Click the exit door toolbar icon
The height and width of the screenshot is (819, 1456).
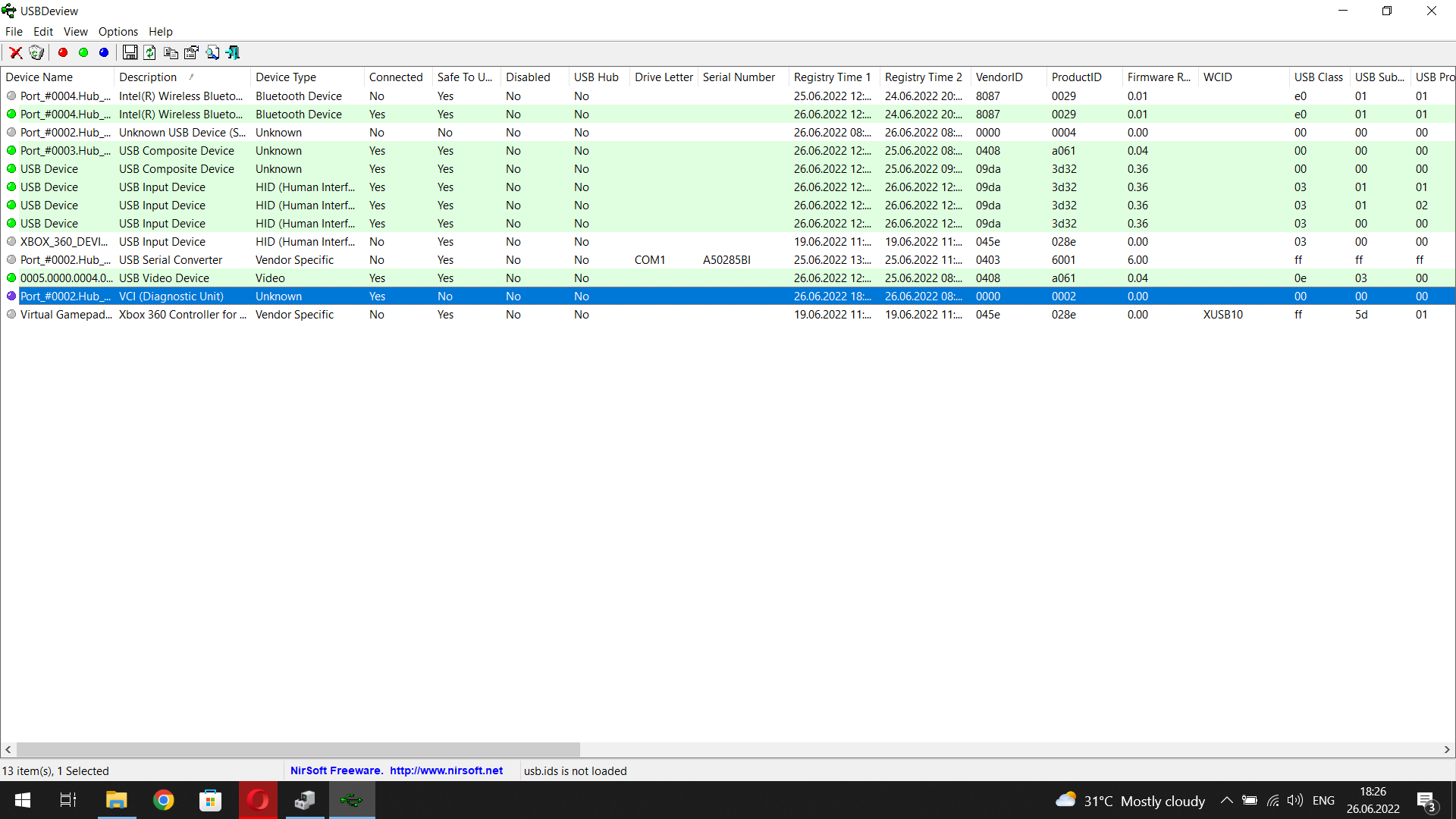tap(233, 52)
